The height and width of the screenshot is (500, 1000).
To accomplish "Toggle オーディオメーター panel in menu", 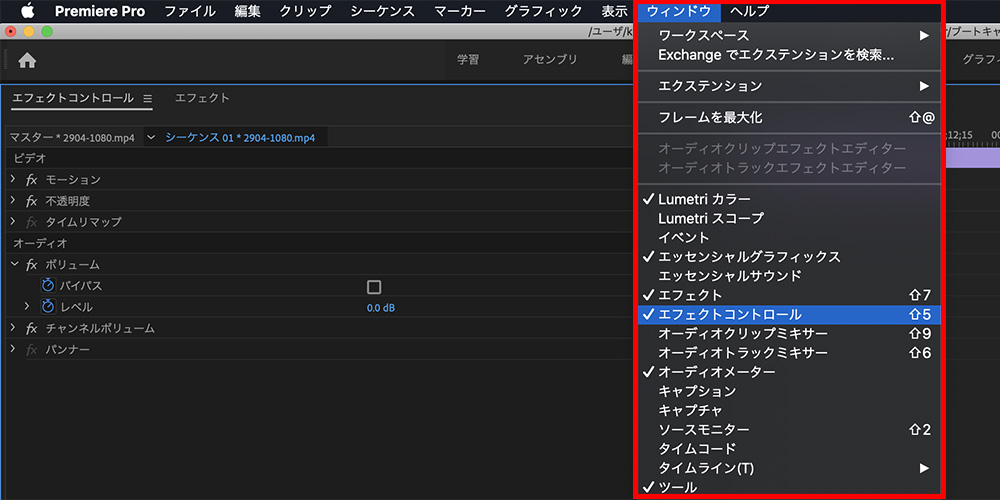I will [x=791, y=372].
